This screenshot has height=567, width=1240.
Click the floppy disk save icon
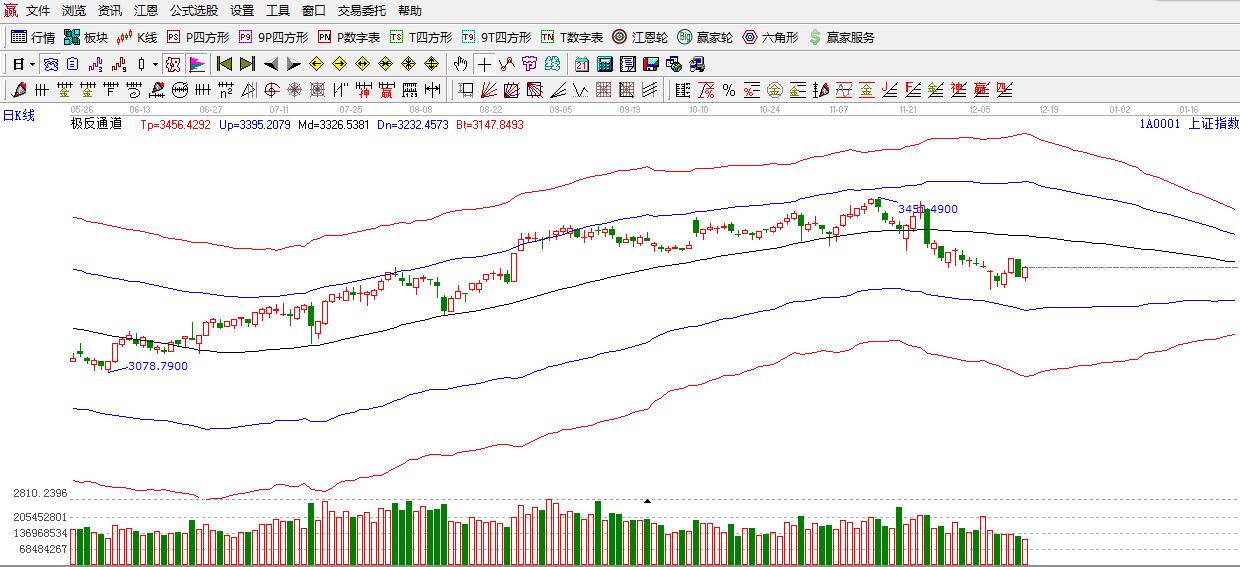[x=651, y=64]
